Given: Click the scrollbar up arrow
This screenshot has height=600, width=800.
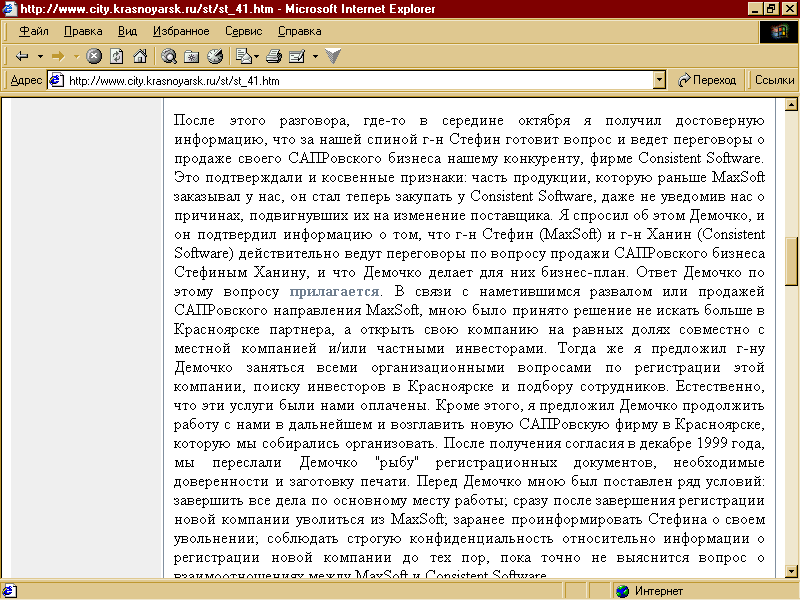Looking at the screenshot, I should (x=791, y=105).
